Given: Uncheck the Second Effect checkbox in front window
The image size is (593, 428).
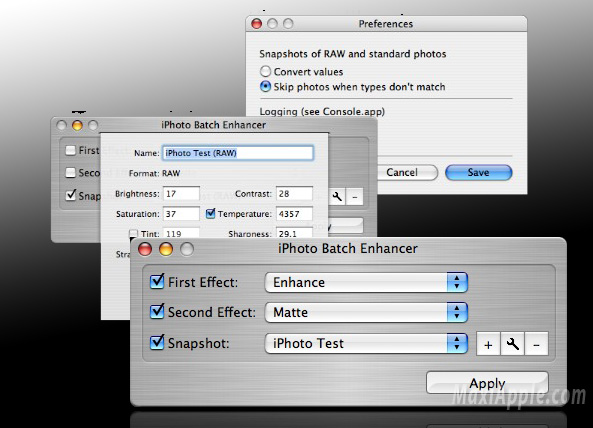Looking at the screenshot, I should [157, 312].
